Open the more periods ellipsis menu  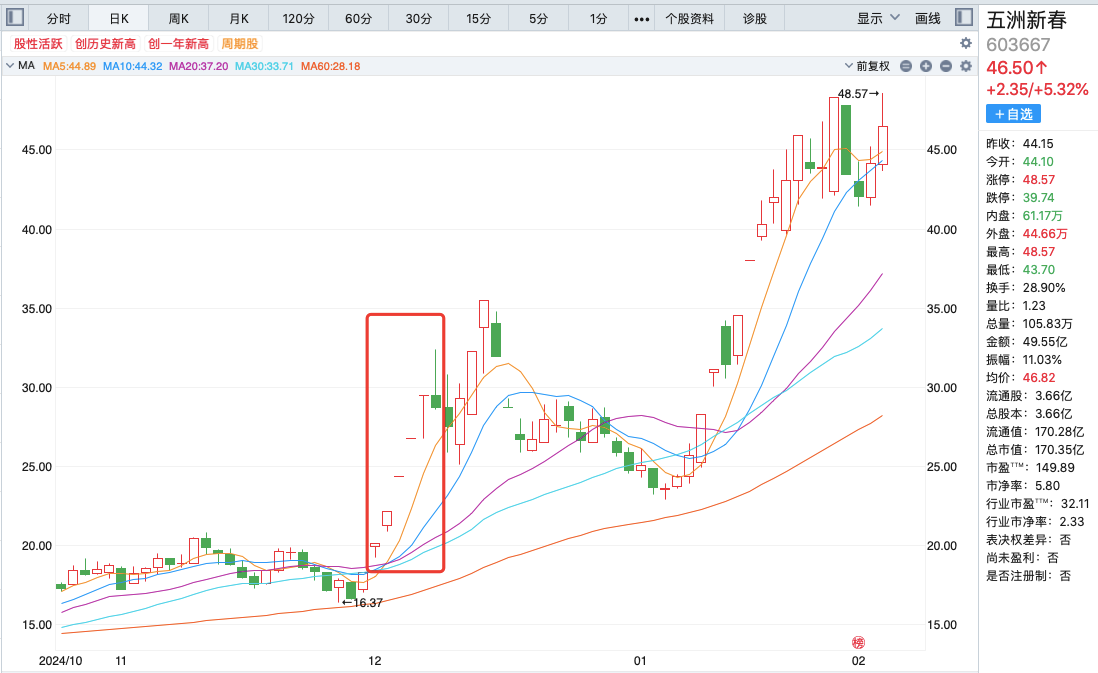pos(641,19)
